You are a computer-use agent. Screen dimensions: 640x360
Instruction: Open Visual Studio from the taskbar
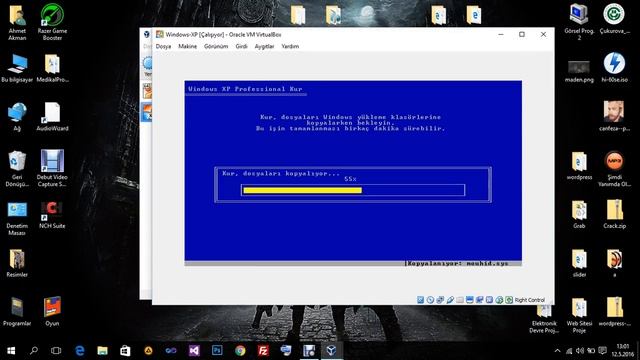click(194, 351)
